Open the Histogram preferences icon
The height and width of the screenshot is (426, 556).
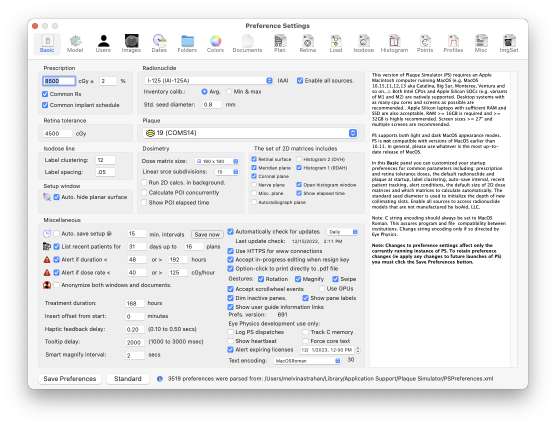[x=394, y=44]
